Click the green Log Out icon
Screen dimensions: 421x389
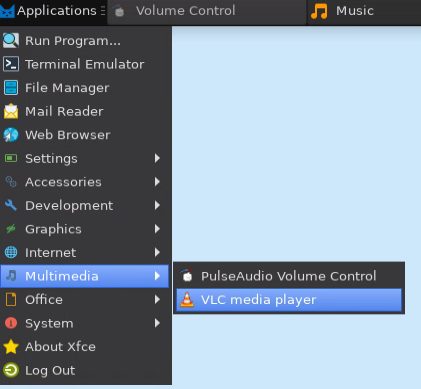click(11, 370)
